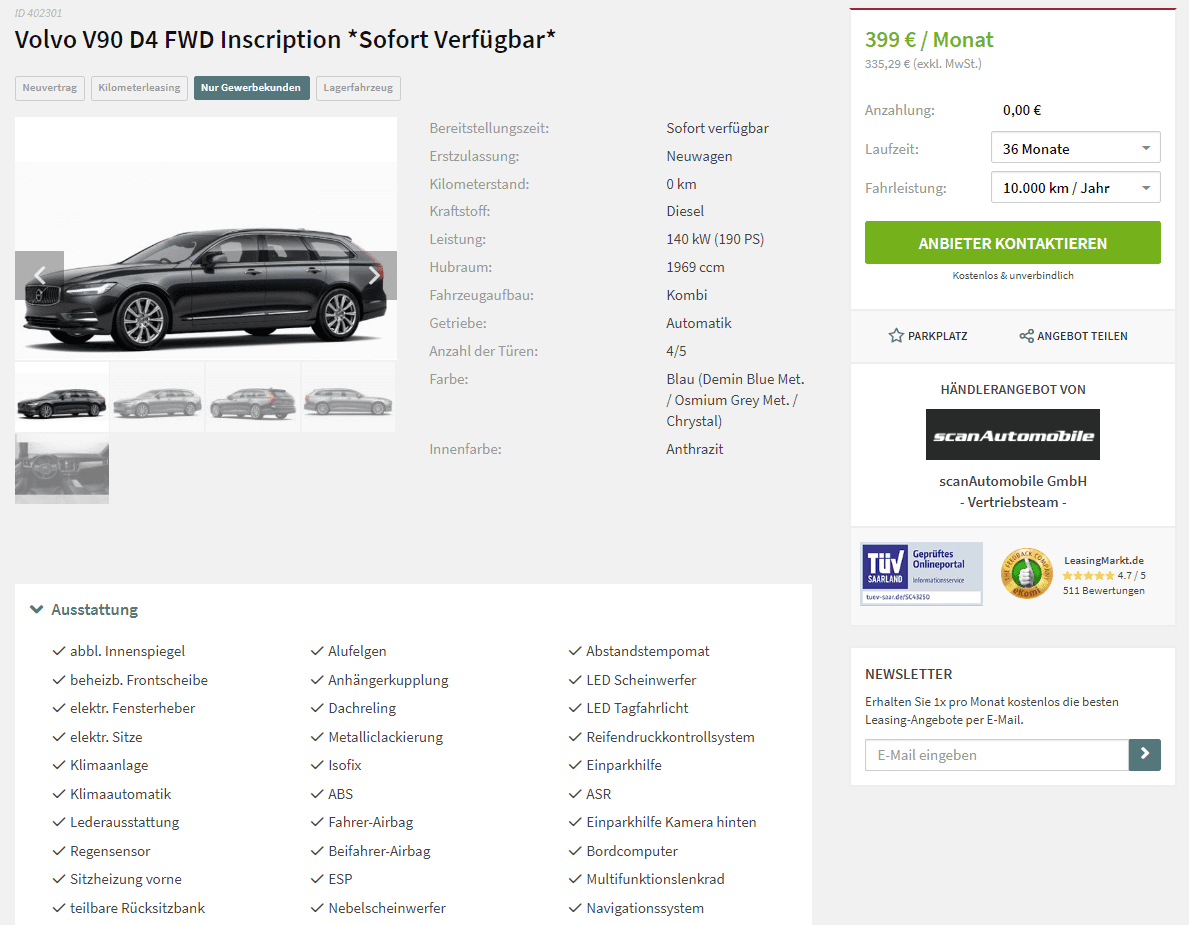
Task: Toggle the Neuvertrag filter tag
Action: [x=50, y=88]
